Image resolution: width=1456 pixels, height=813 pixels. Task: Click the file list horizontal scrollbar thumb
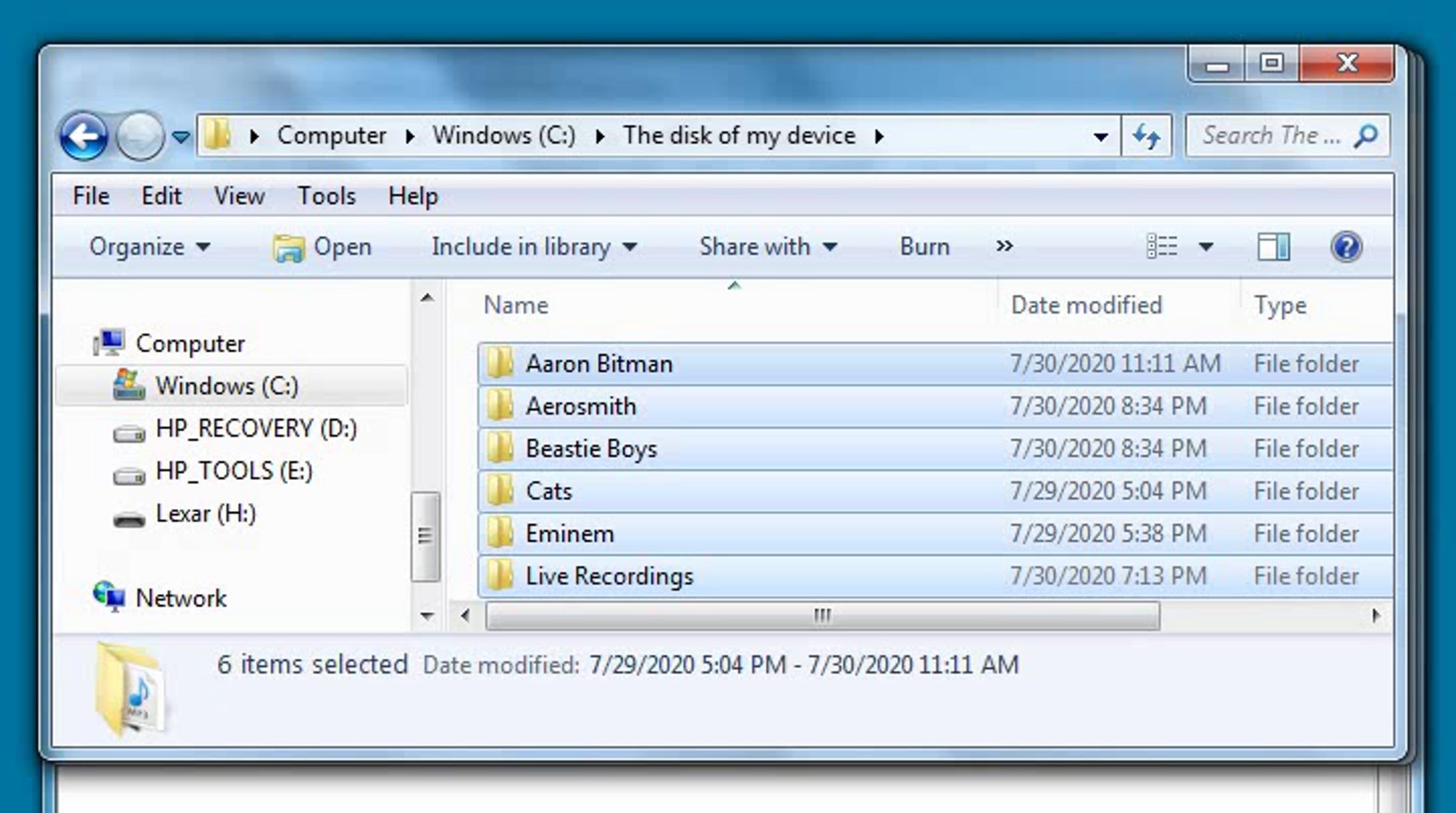(823, 616)
